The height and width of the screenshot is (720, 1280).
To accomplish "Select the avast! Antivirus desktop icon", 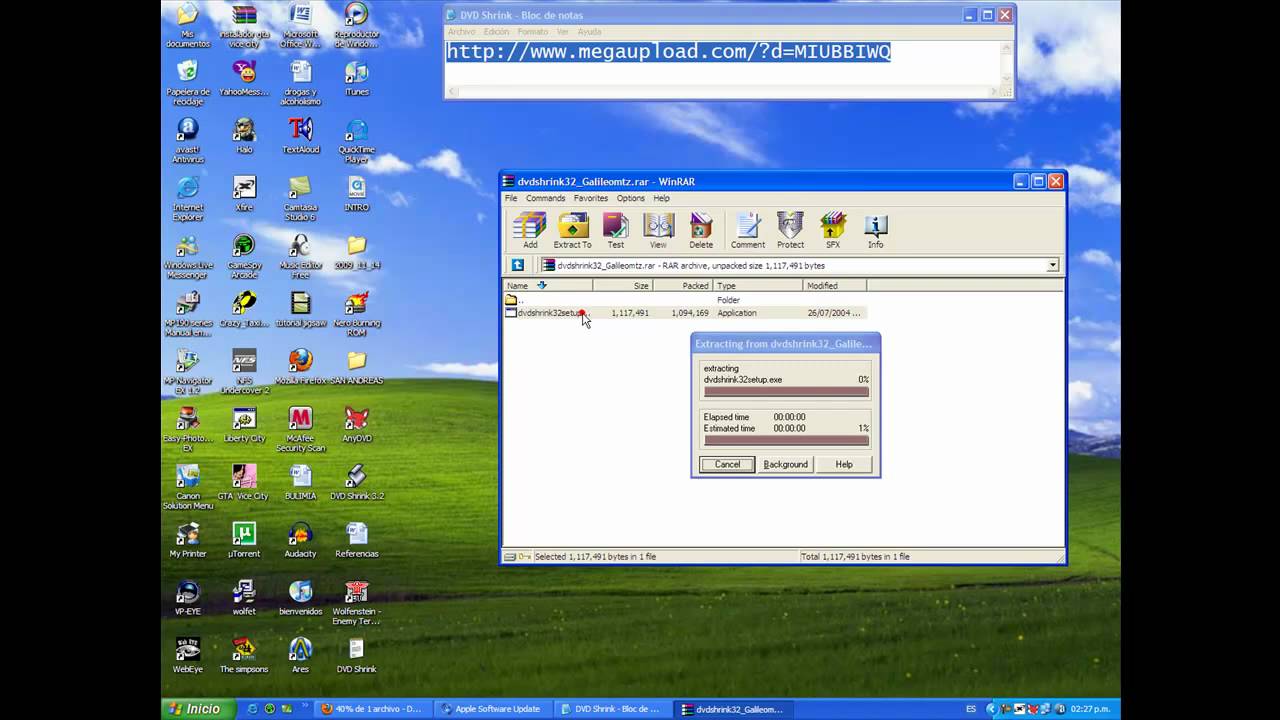I will pos(187,140).
